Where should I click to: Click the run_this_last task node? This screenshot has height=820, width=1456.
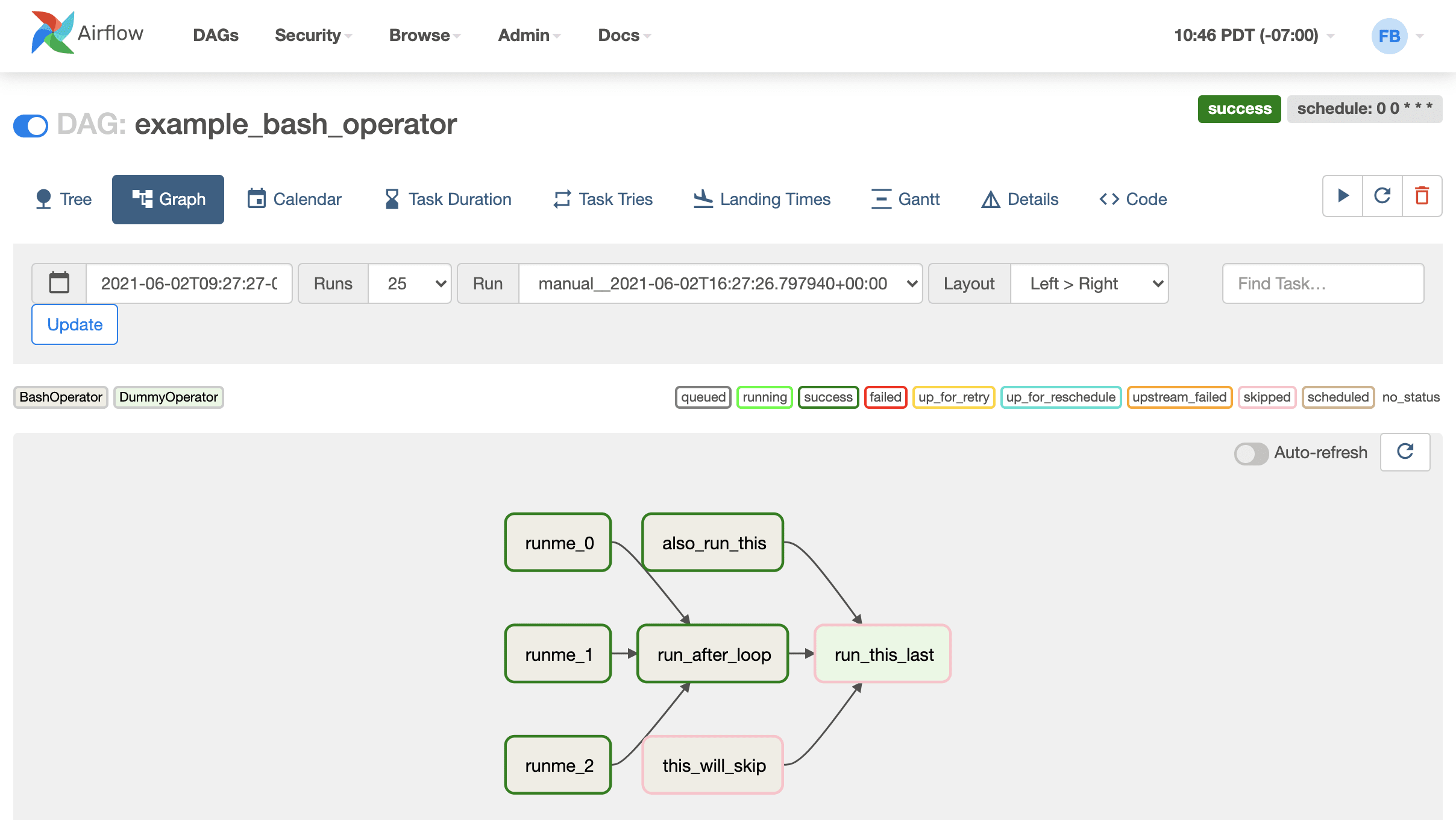point(884,655)
